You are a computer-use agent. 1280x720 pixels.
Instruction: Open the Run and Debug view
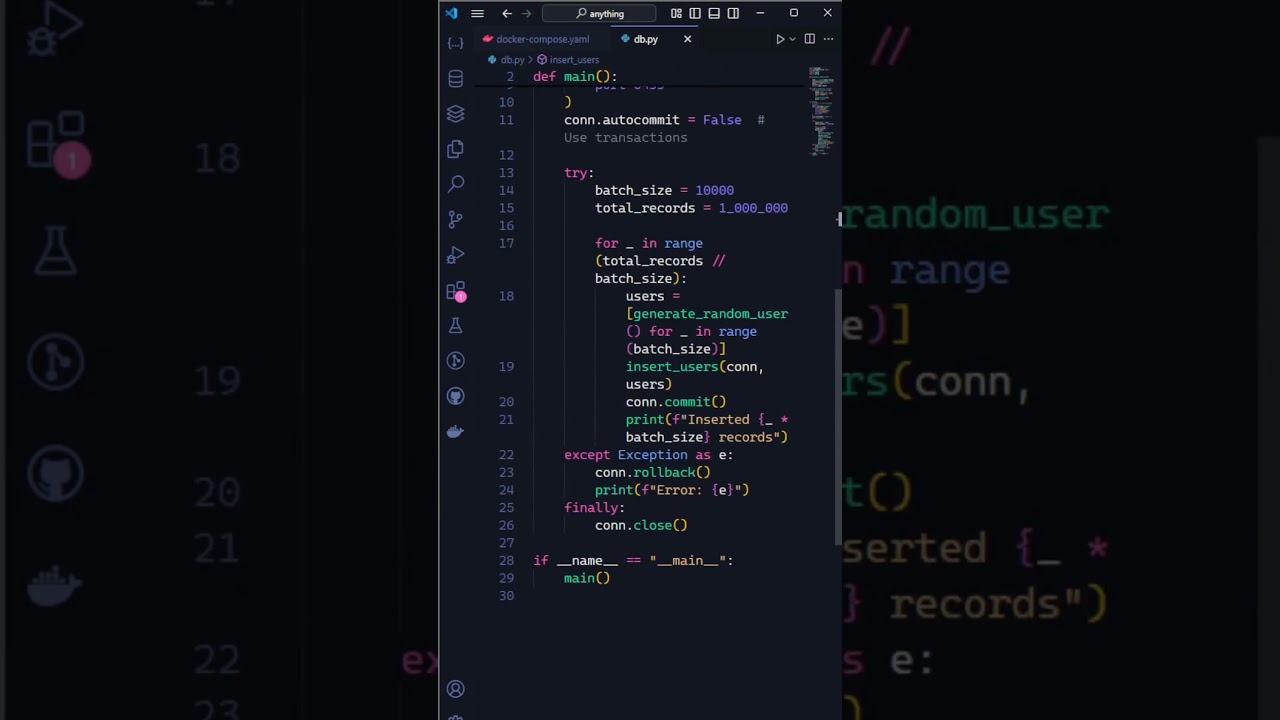pyautogui.click(x=456, y=255)
